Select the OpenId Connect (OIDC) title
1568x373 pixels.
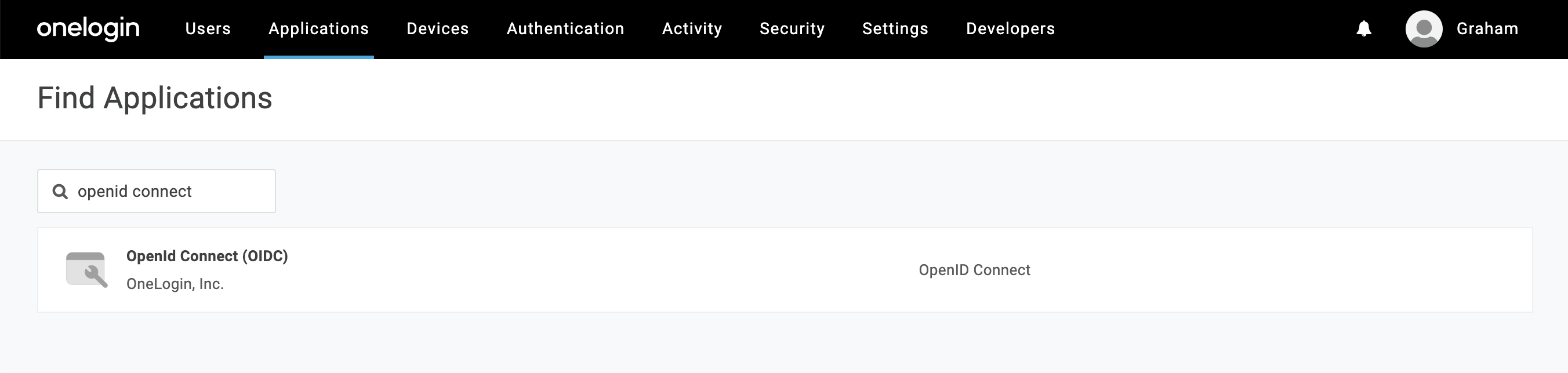(207, 257)
